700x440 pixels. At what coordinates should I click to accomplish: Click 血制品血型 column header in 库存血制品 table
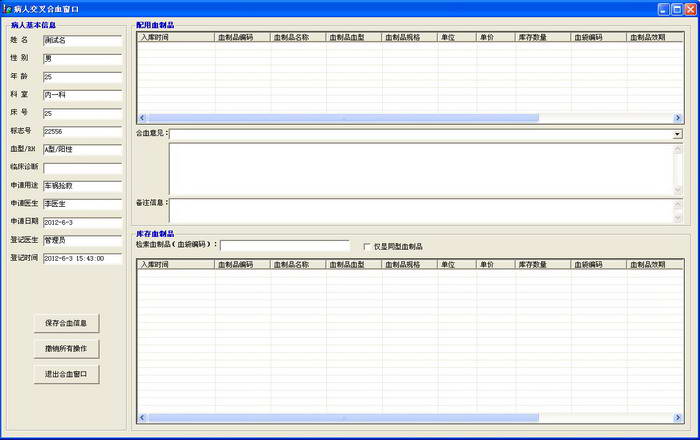(354, 265)
